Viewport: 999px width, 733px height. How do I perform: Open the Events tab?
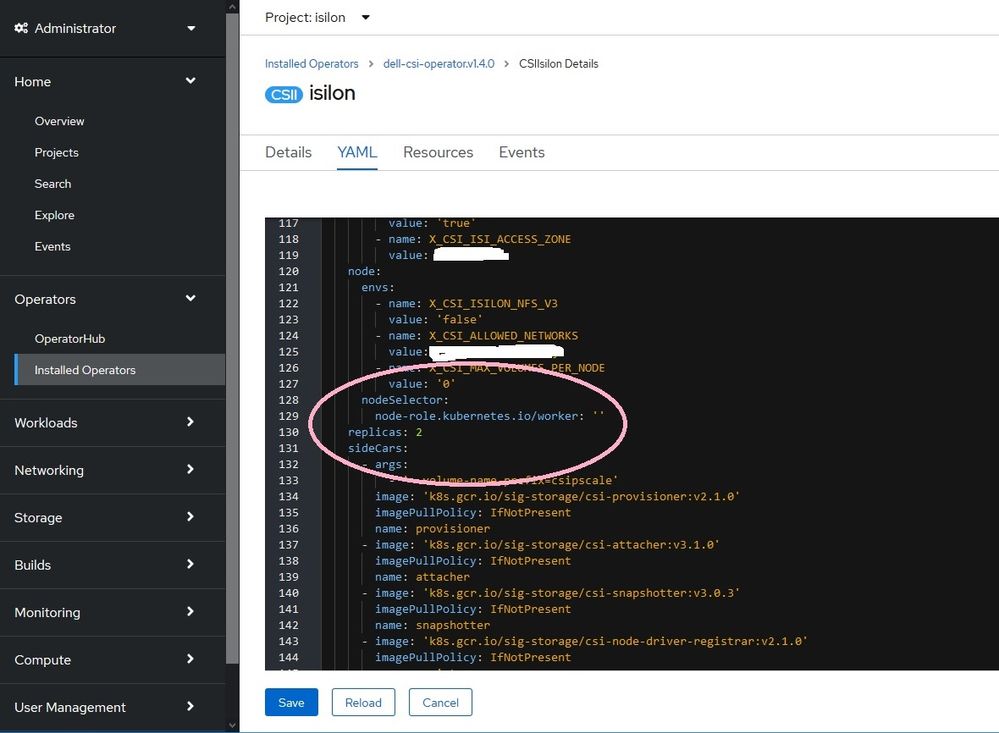pos(522,152)
